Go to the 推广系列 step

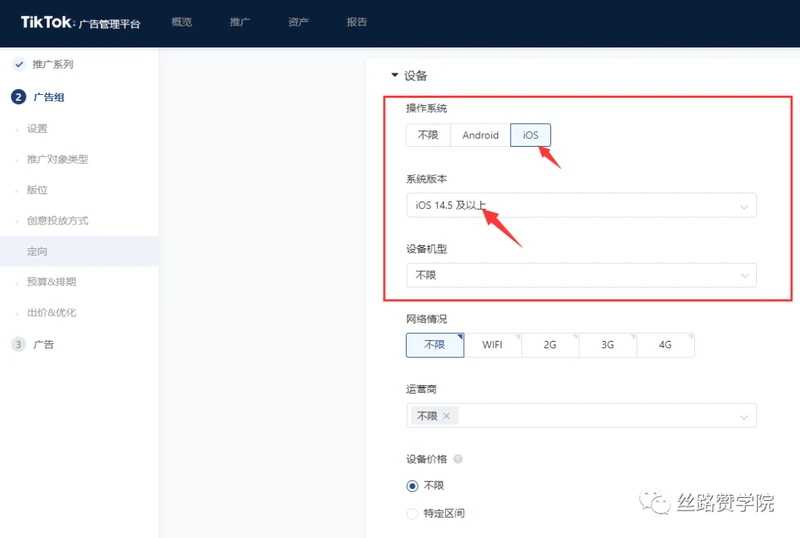coord(53,64)
